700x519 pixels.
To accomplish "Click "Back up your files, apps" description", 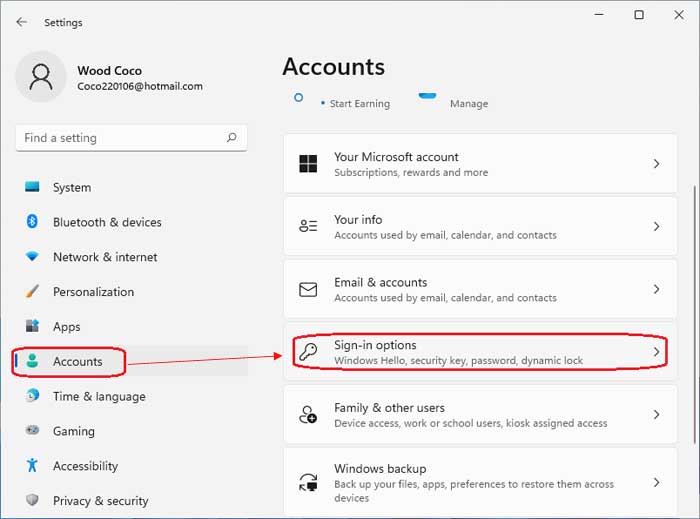I will tap(474, 491).
